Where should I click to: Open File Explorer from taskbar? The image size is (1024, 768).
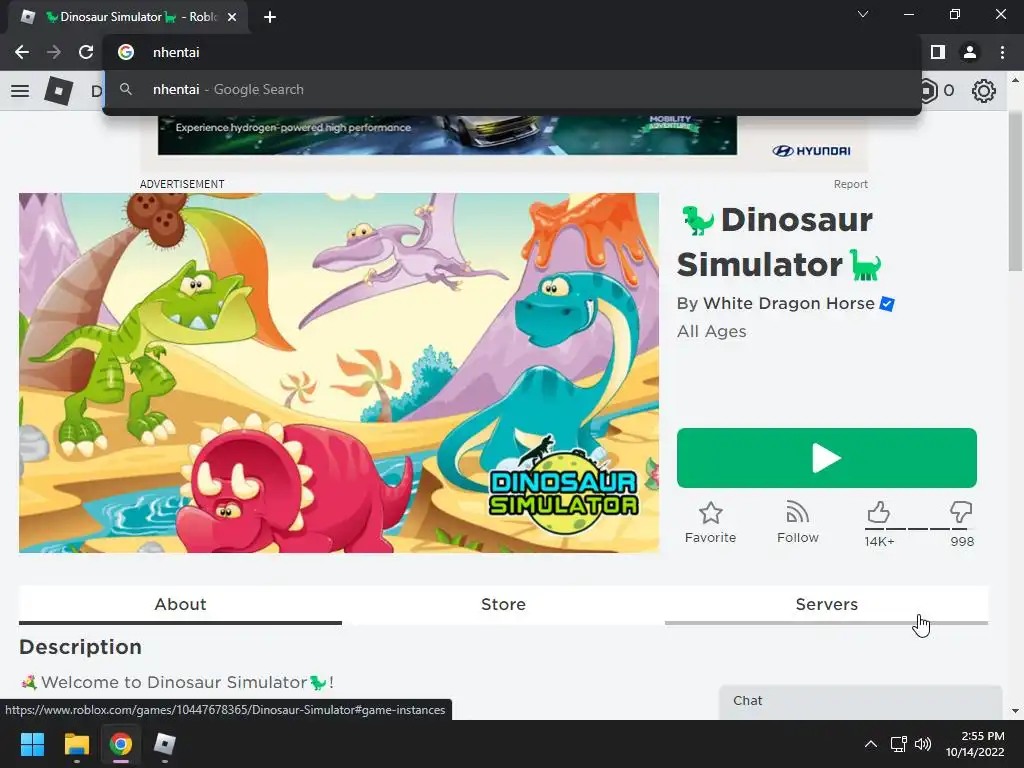point(76,744)
